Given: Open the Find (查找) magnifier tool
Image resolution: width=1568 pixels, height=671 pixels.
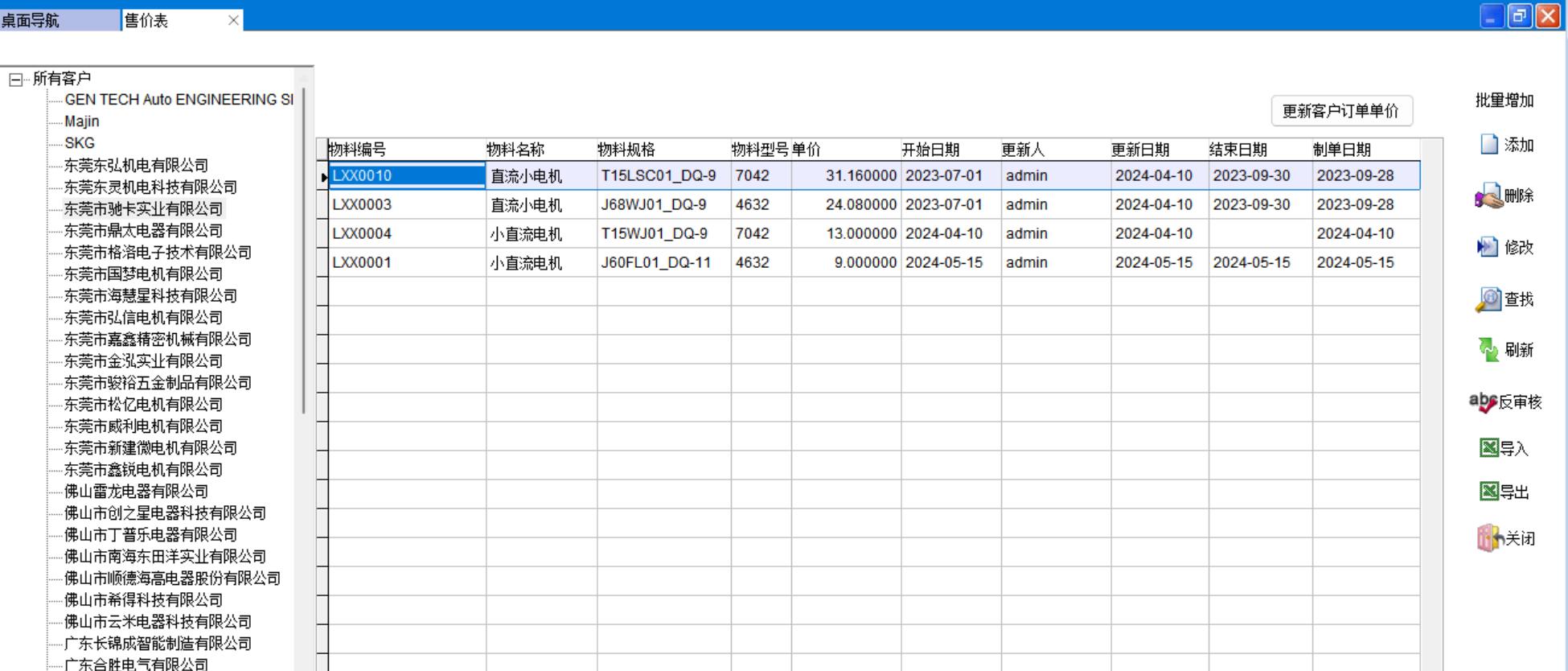Looking at the screenshot, I should click(1488, 299).
